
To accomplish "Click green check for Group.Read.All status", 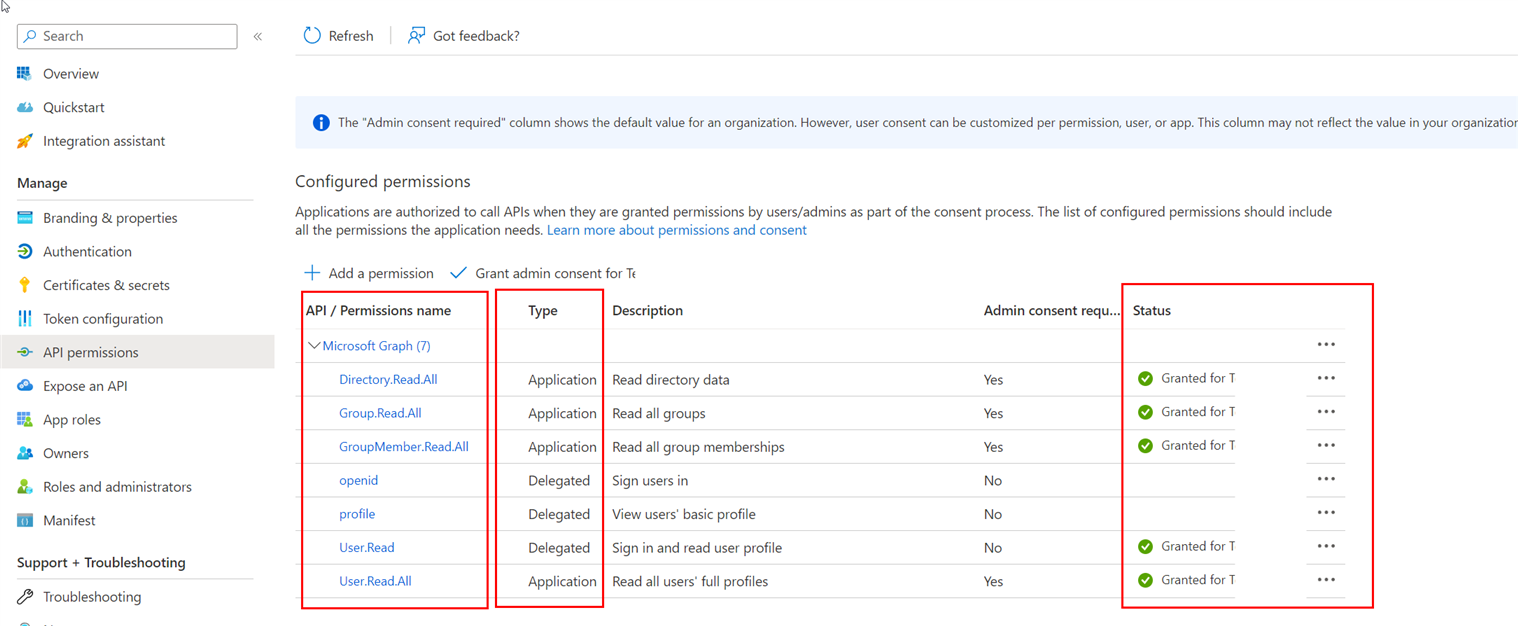I will coord(1145,412).
